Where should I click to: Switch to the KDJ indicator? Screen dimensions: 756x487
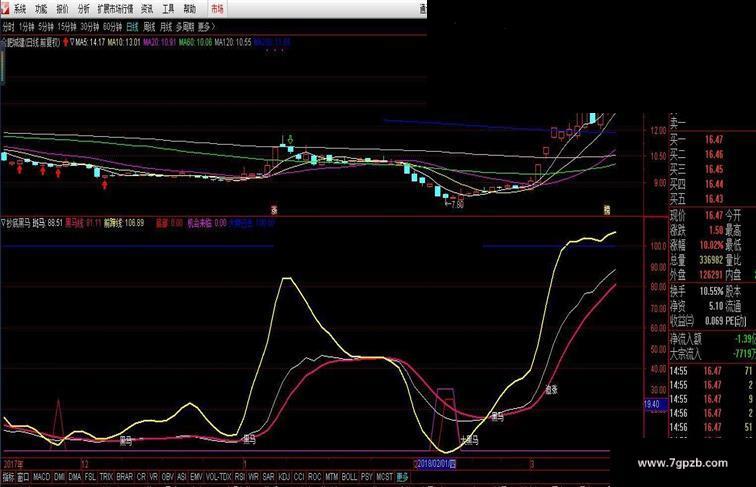(284, 477)
